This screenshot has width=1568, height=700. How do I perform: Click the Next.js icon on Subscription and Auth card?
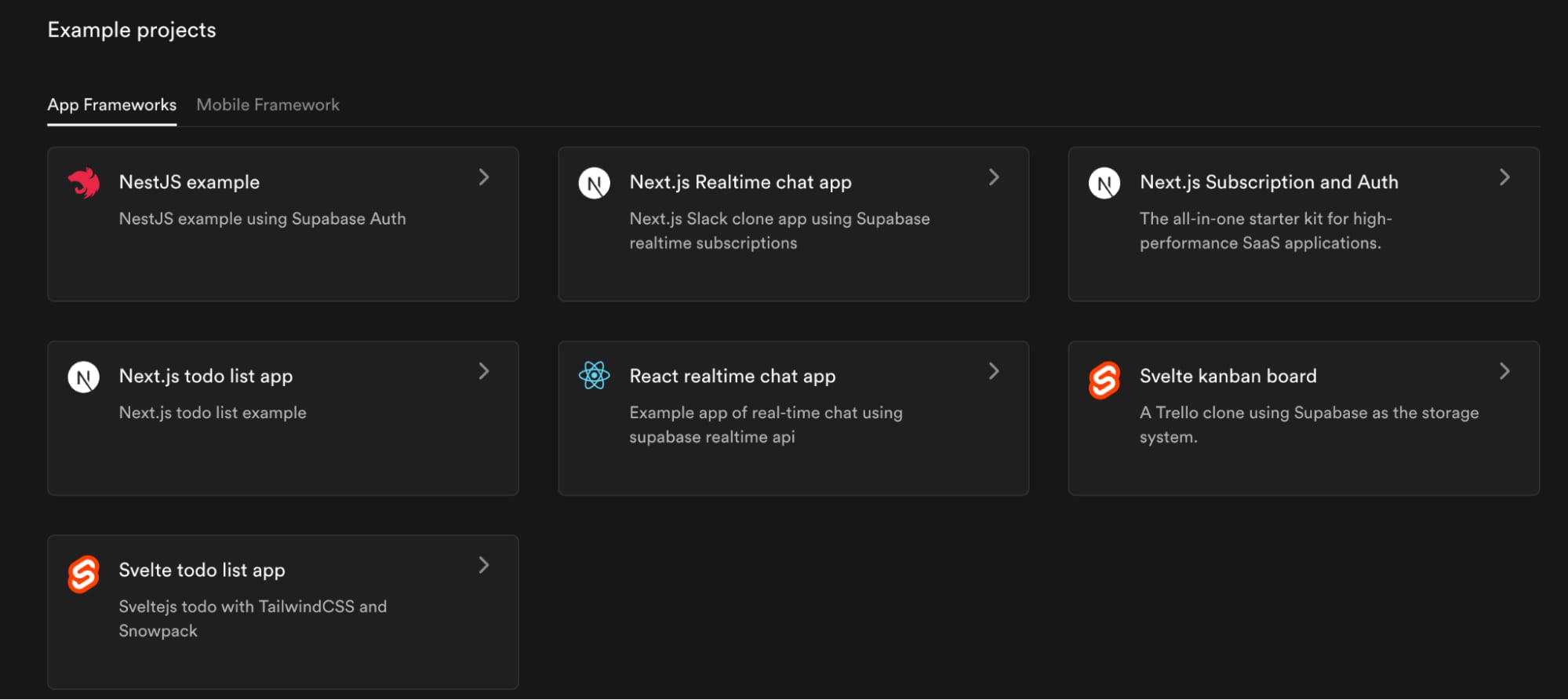point(1104,184)
